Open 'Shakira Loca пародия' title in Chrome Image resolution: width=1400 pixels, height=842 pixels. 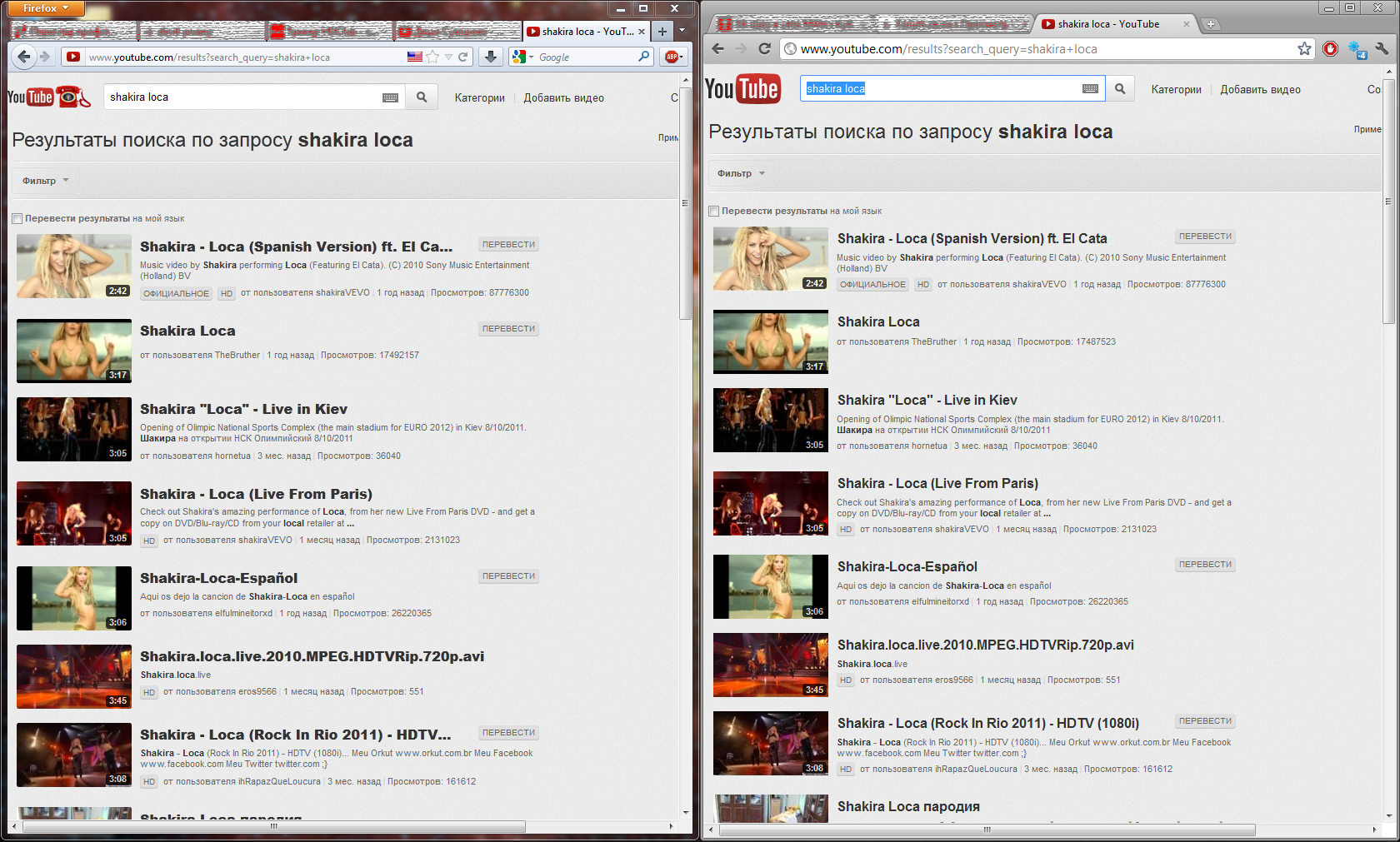click(908, 806)
